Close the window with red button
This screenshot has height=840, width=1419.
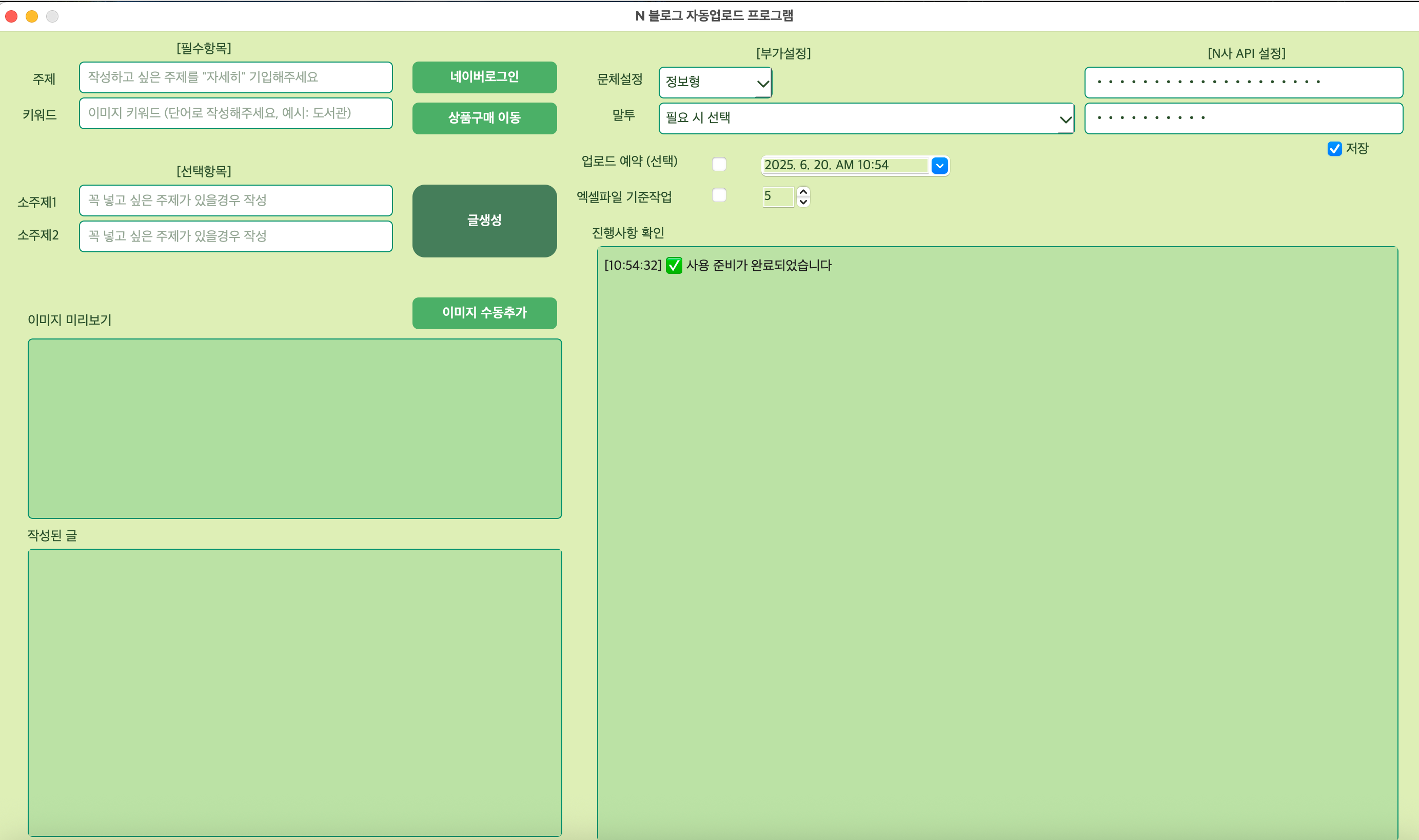click(x=11, y=16)
